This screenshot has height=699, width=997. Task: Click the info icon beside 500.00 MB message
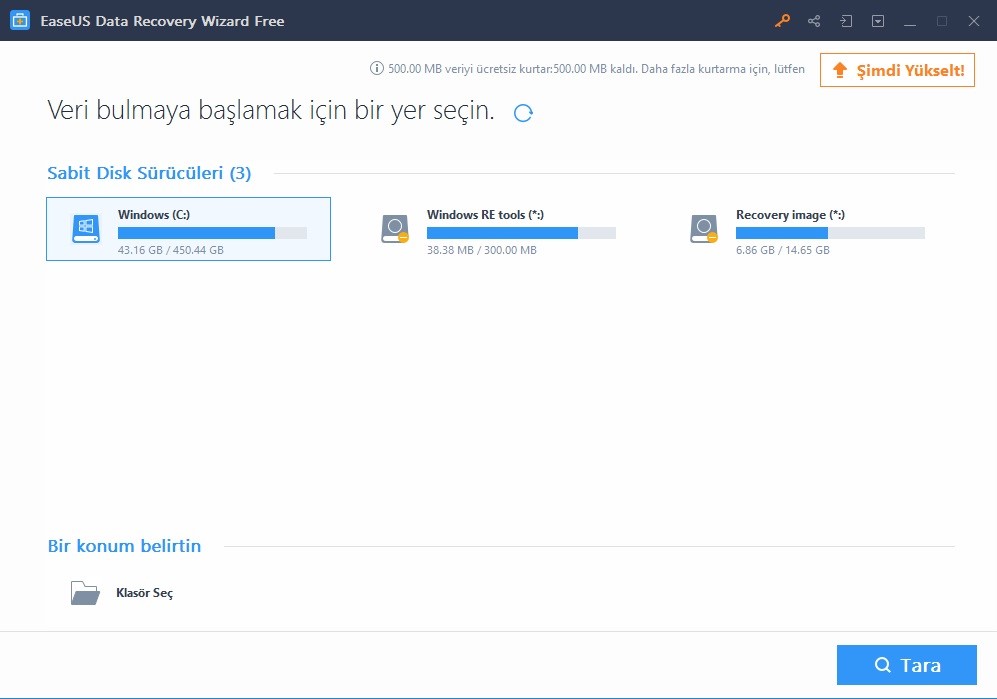click(376, 68)
